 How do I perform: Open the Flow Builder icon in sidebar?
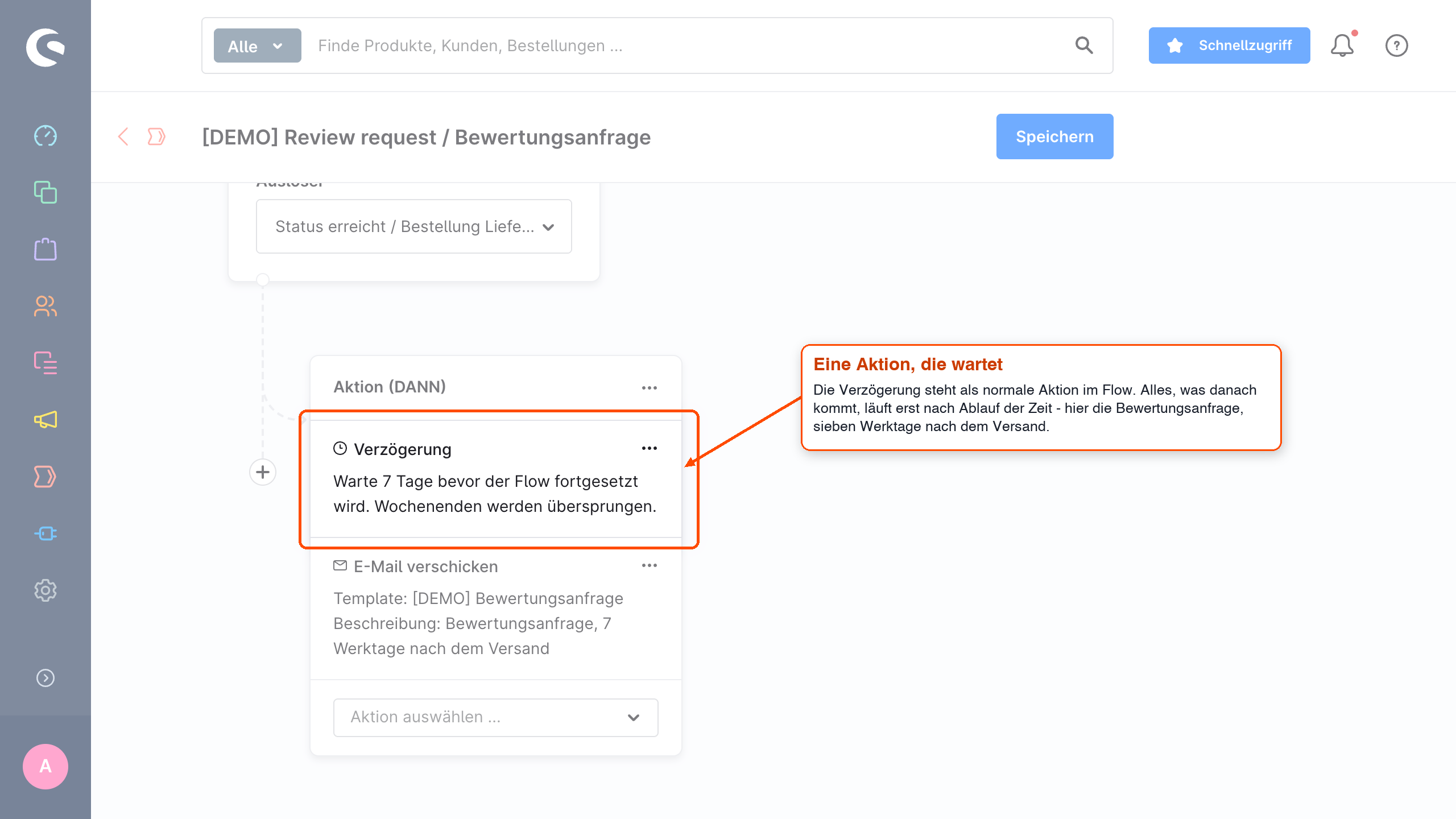point(45,477)
